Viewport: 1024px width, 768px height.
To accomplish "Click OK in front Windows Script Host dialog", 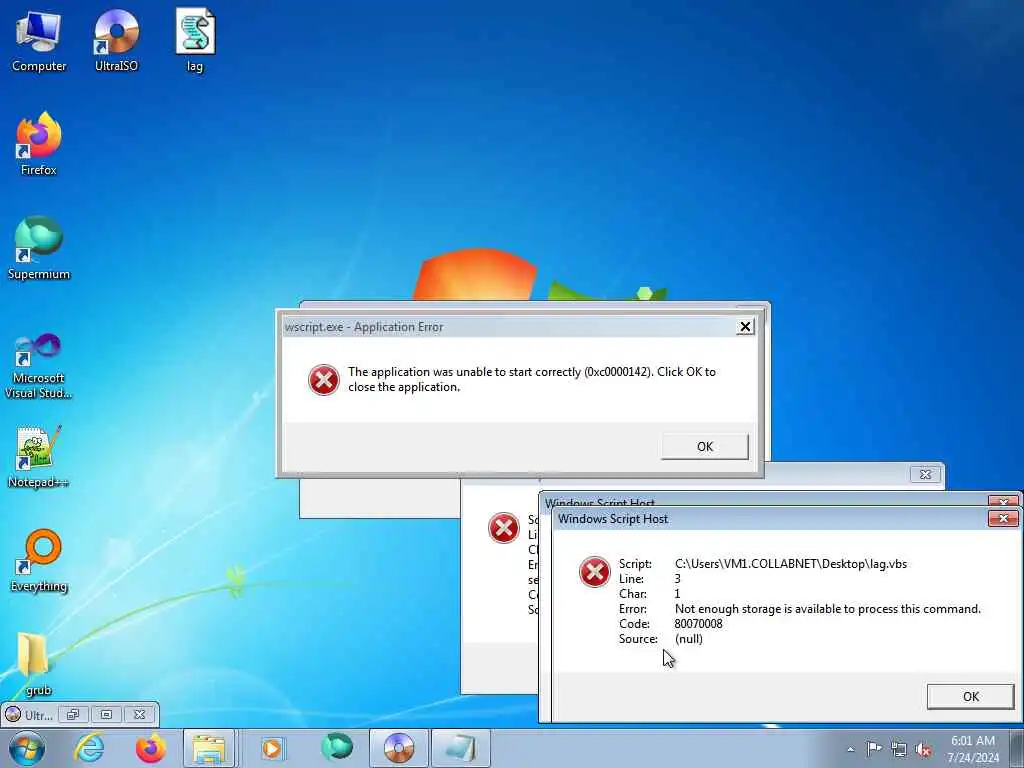I will coord(970,696).
